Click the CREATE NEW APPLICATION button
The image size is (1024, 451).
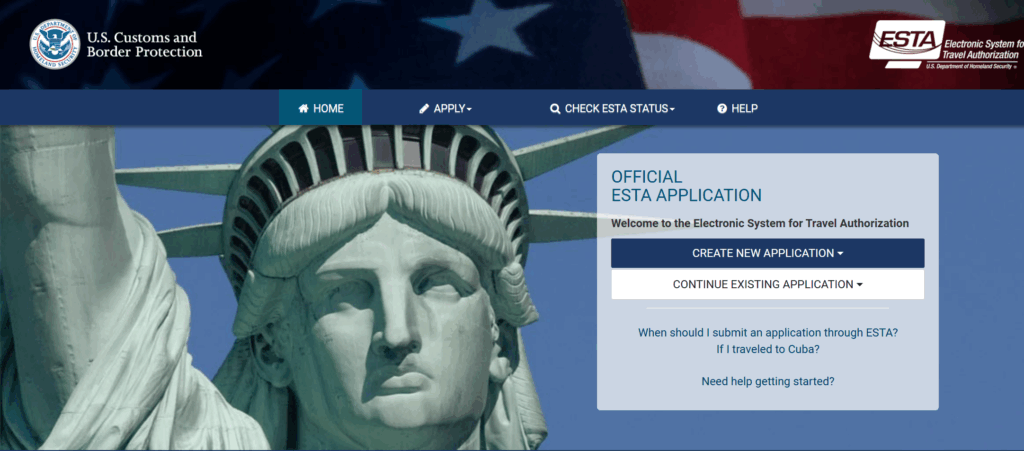point(767,253)
